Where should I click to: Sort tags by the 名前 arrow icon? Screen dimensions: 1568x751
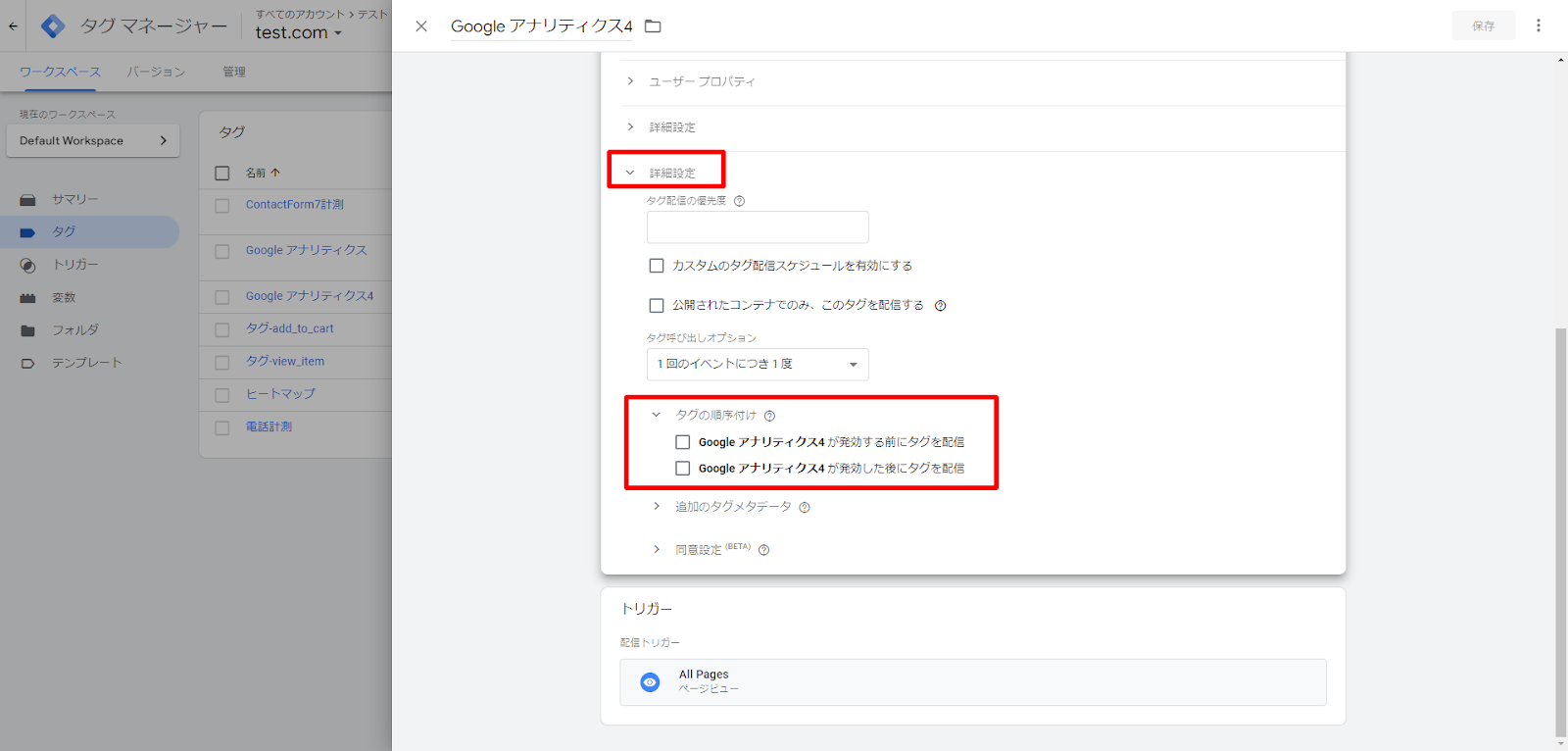[x=275, y=173]
